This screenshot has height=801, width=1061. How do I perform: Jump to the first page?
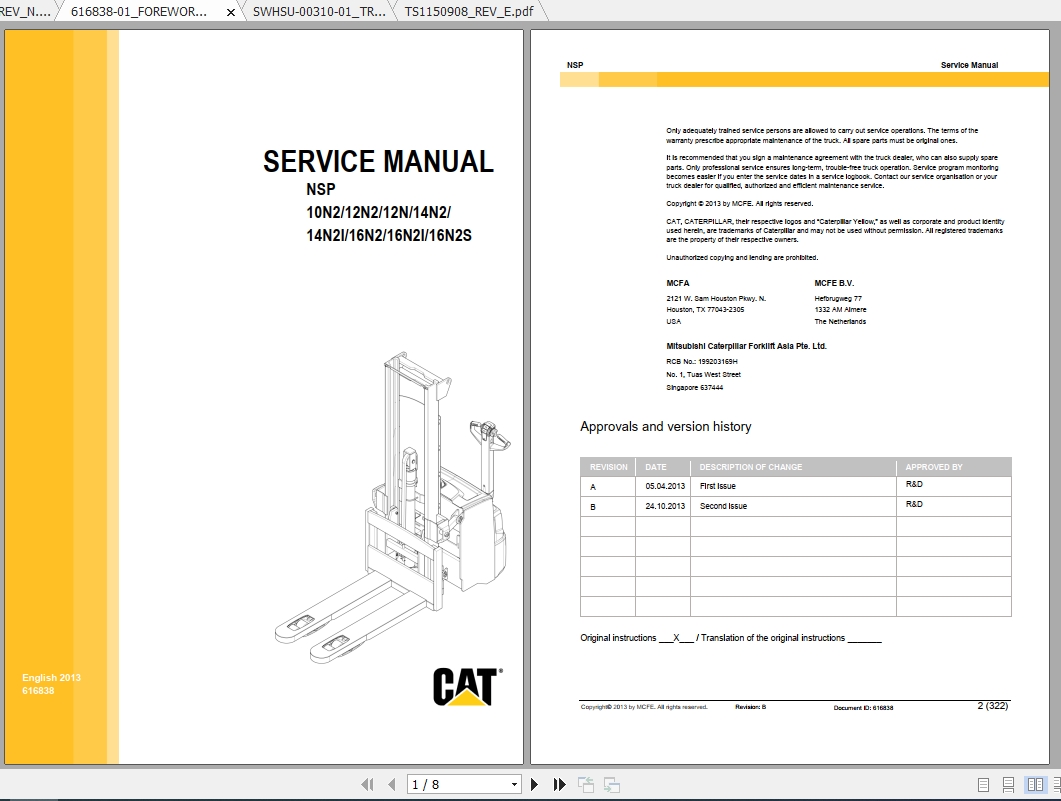369,784
